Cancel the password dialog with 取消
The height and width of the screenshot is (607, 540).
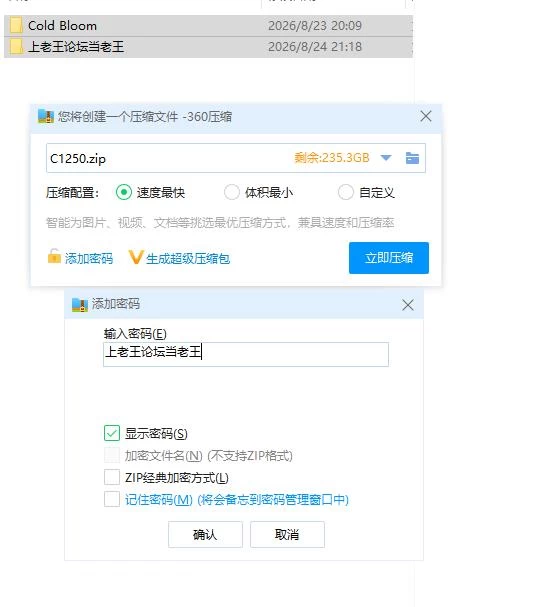[287, 534]
